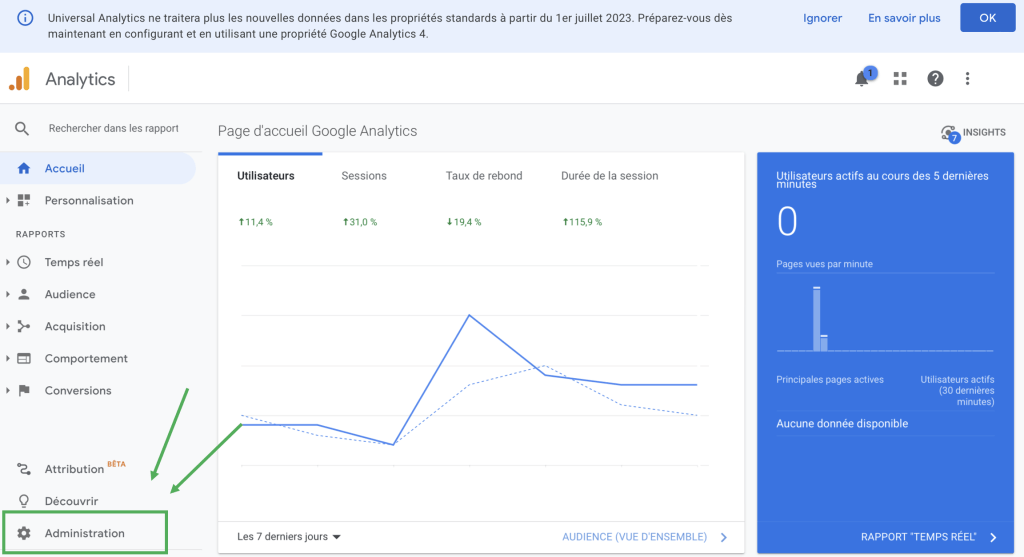Confirm the banner with OK button

pyautogui.click(x=987, y=18)
